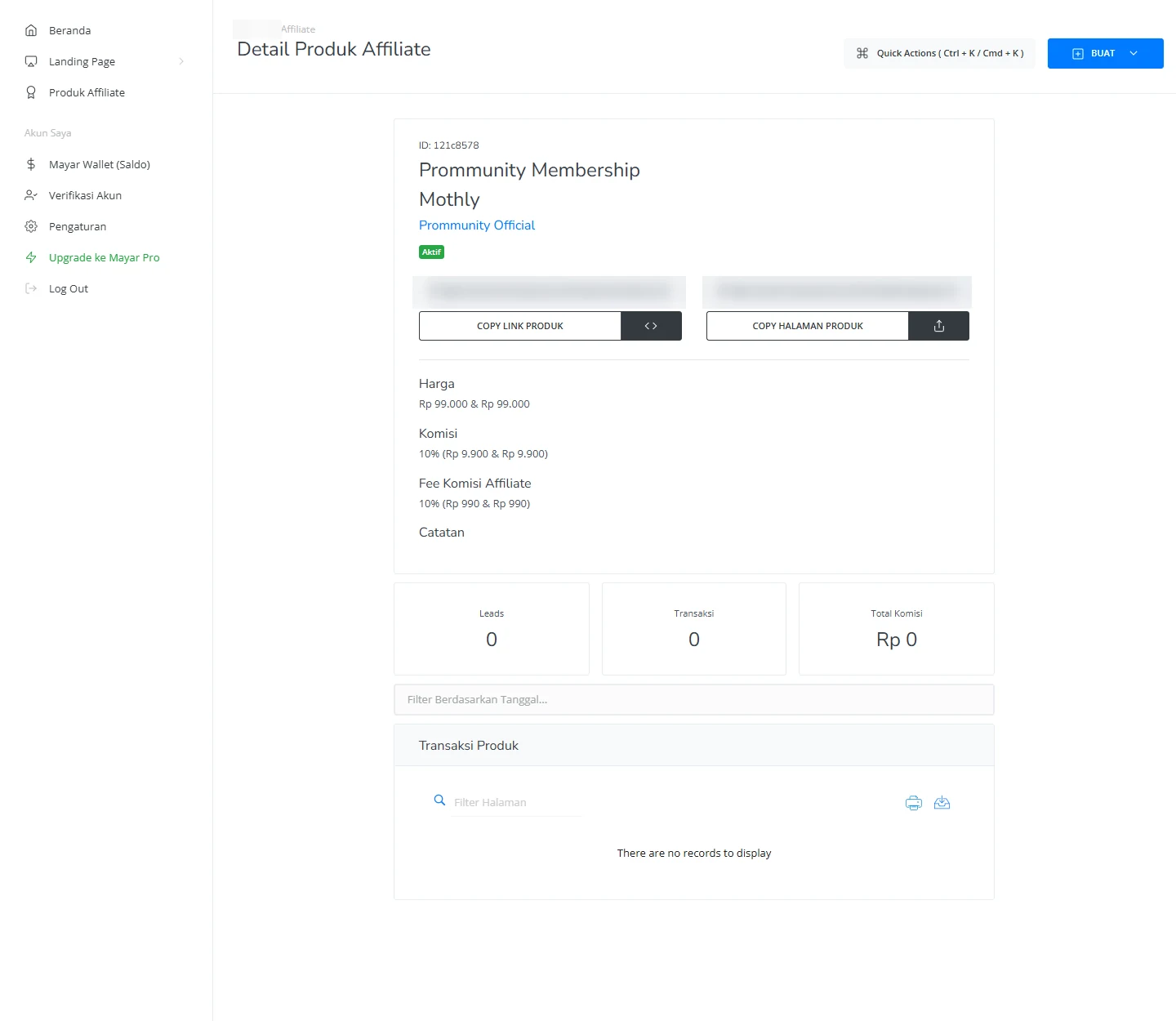The width and height of the screenshot is (1176, 1021).
Task: Click the COPY HALAMAN PRODUK button
Action: (808, 326)
